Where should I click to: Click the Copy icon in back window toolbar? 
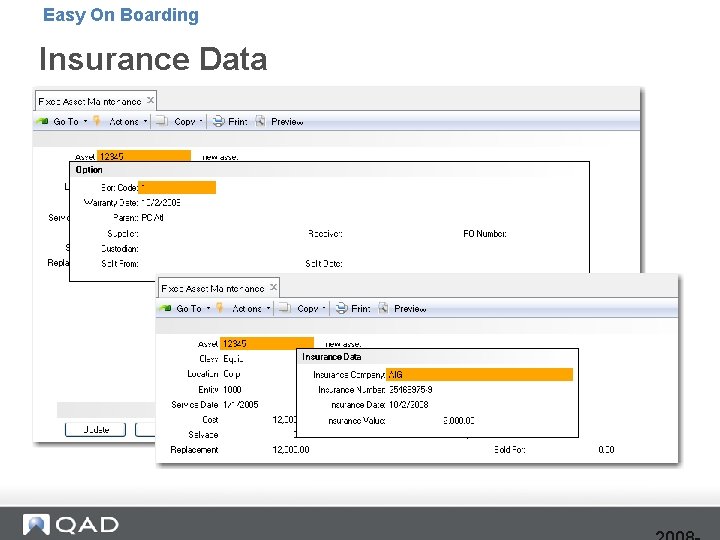pyautogui.click(x=161, y=121)
